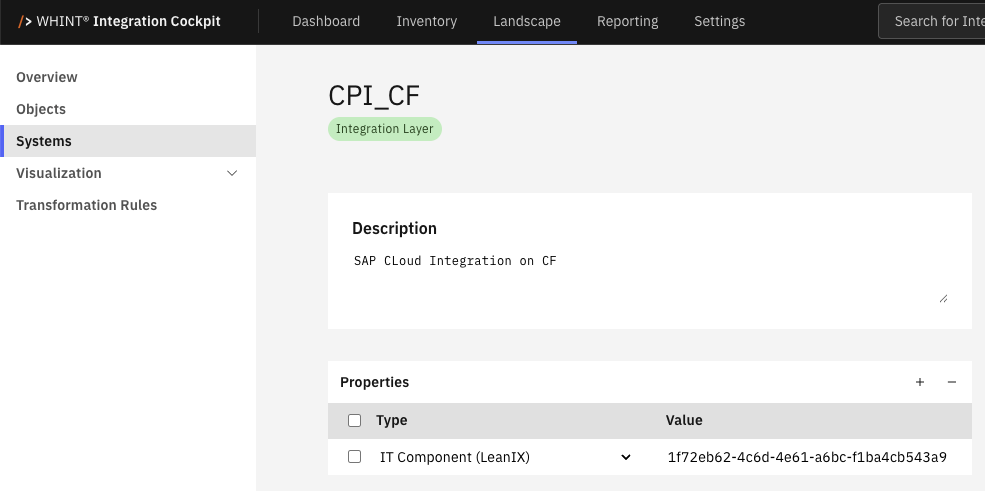The height and width of the screenshot is (491, 985).
Task: Click the plus icon to add property
Action: click(x=920, y=382)
